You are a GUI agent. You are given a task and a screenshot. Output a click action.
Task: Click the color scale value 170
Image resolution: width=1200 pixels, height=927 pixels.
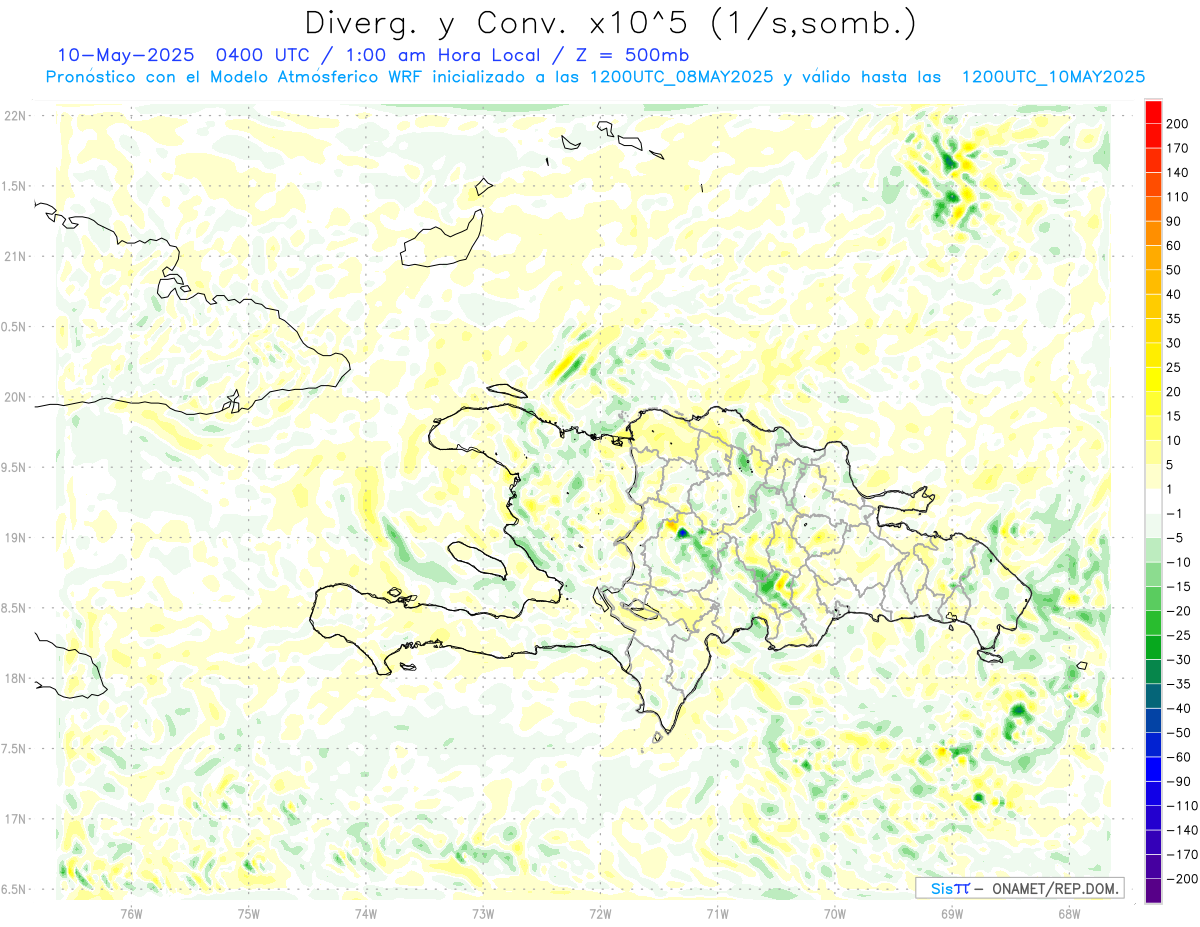[x=1179, y=148]
